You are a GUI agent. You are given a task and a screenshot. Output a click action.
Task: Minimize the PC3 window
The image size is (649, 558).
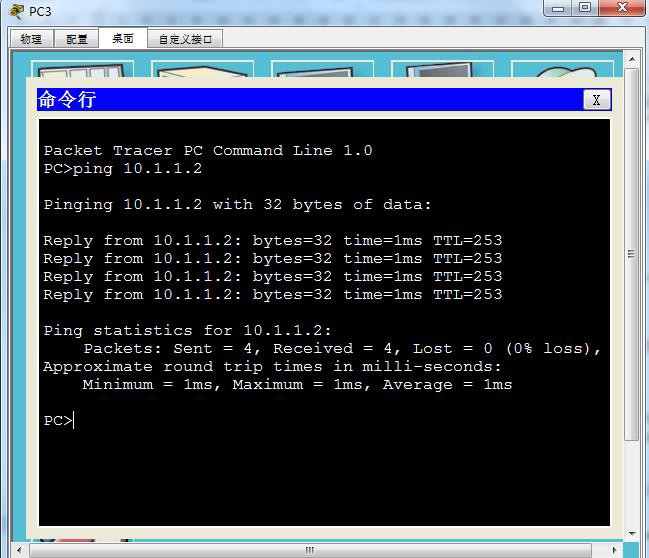pyautogui.click(x=558, y=8)
